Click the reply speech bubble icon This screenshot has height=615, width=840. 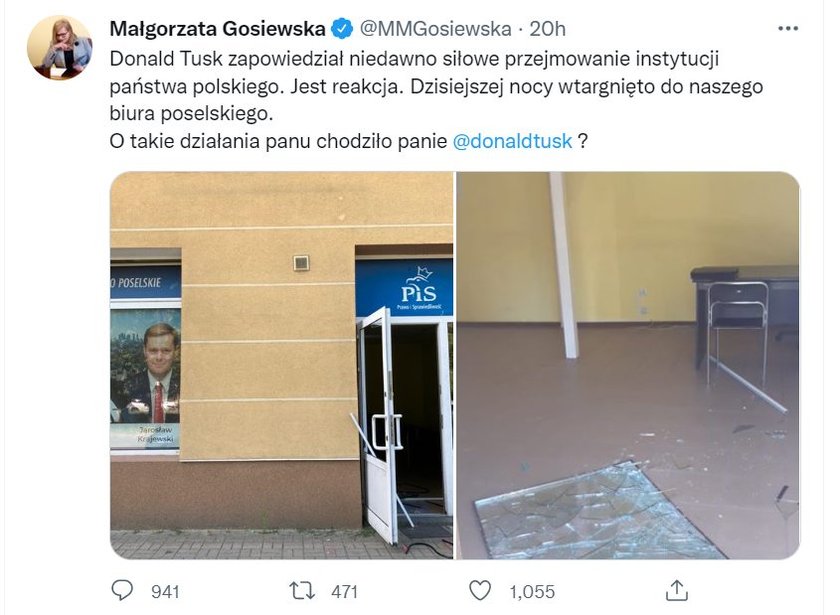click(122, 590)
